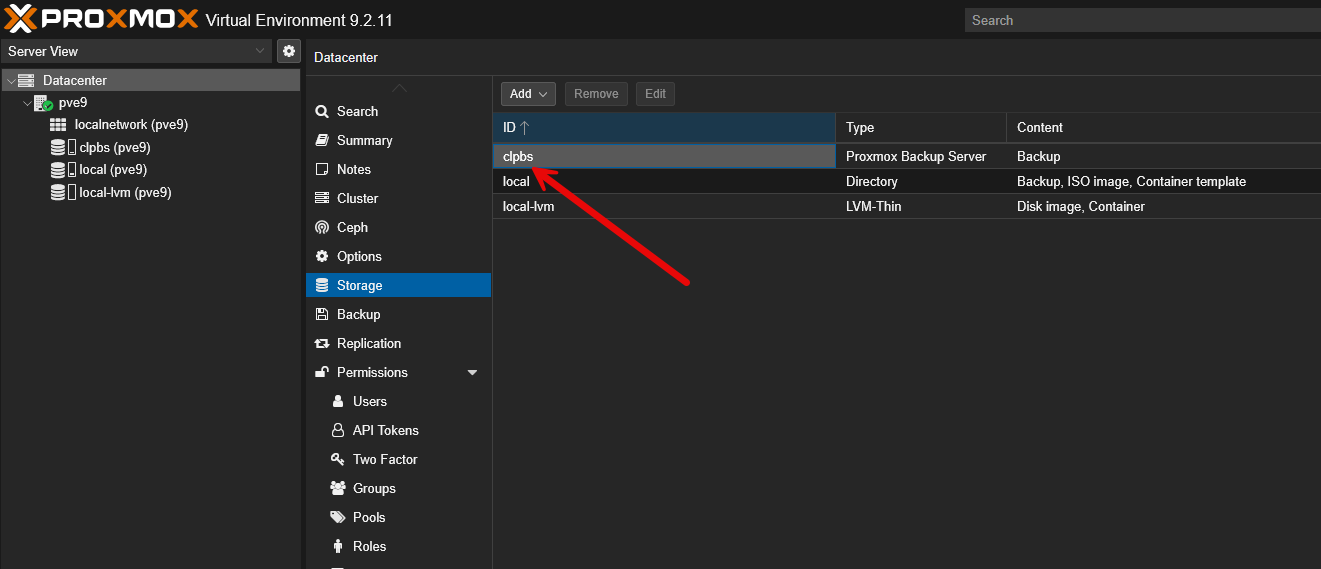Click the Options gear icon
The image size is (1321, 569).
click(322, 256)
